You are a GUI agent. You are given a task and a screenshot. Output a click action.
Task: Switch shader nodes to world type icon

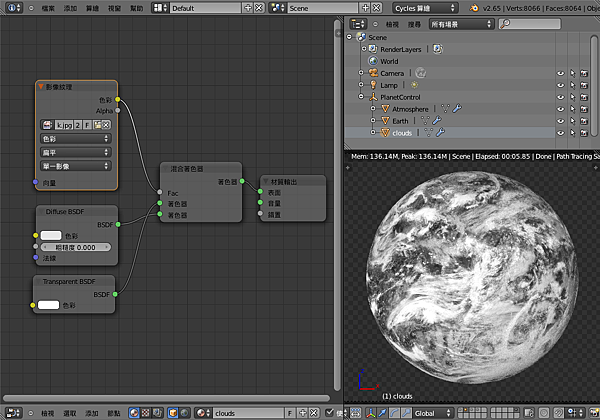[x=184, y=413]
